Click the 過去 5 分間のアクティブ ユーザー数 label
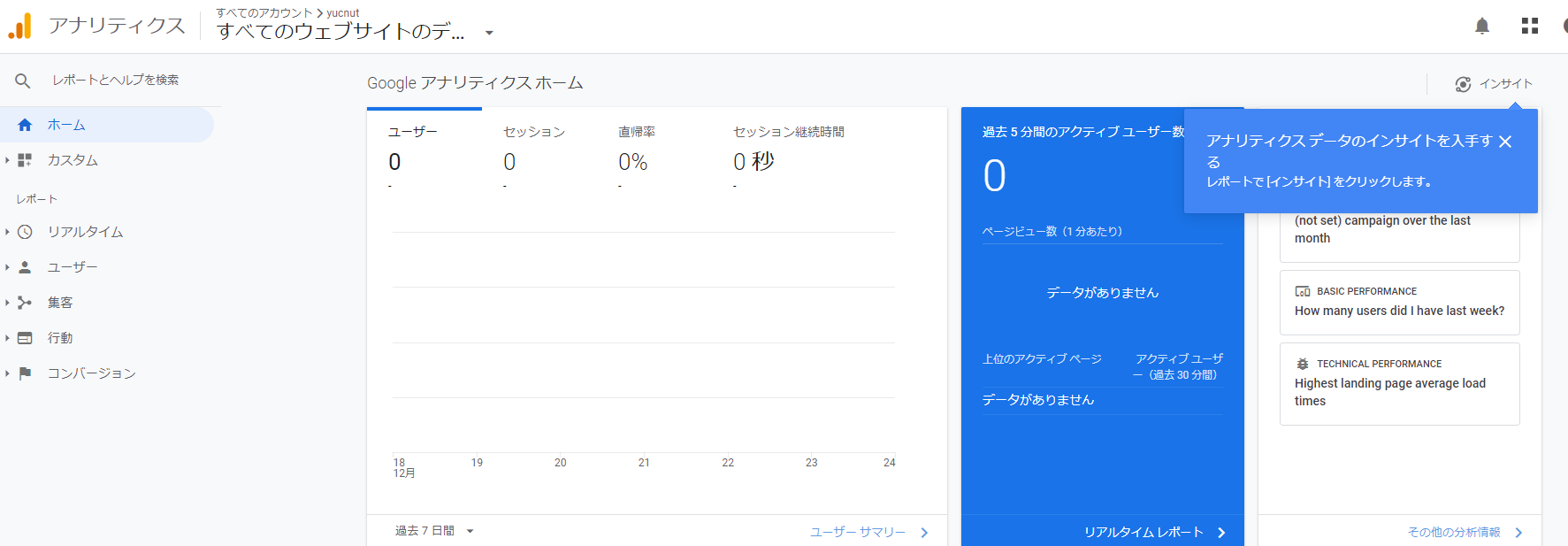 [1083, 132]
